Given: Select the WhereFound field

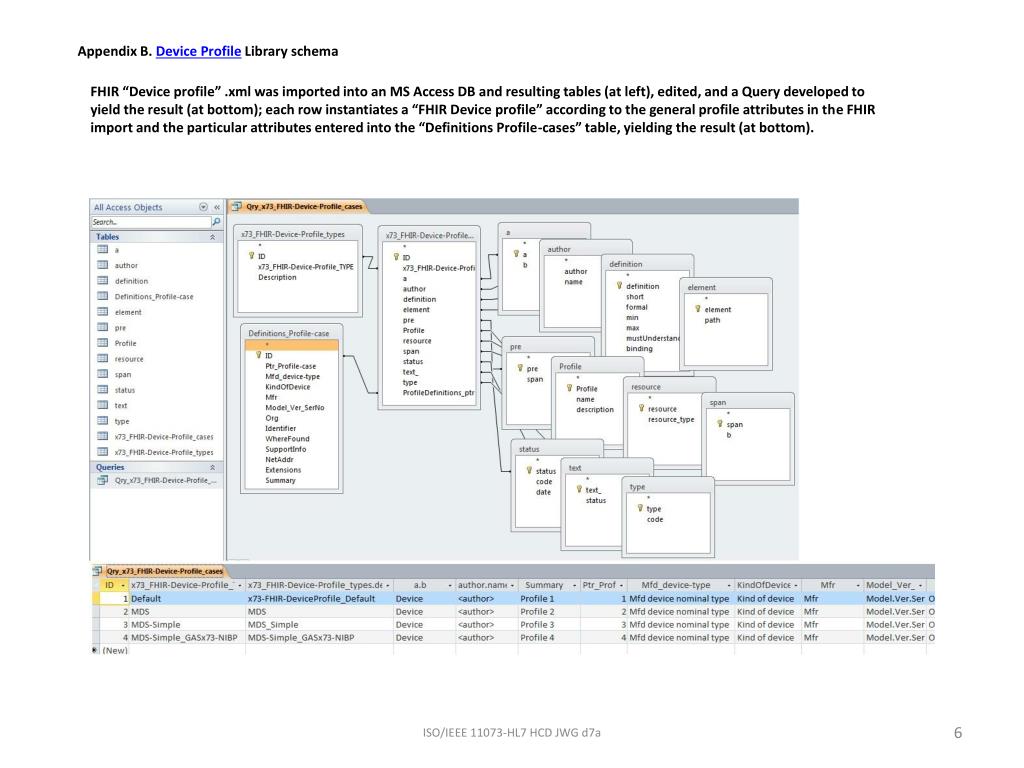Looking at the screenshot, I should click(287, 439).
